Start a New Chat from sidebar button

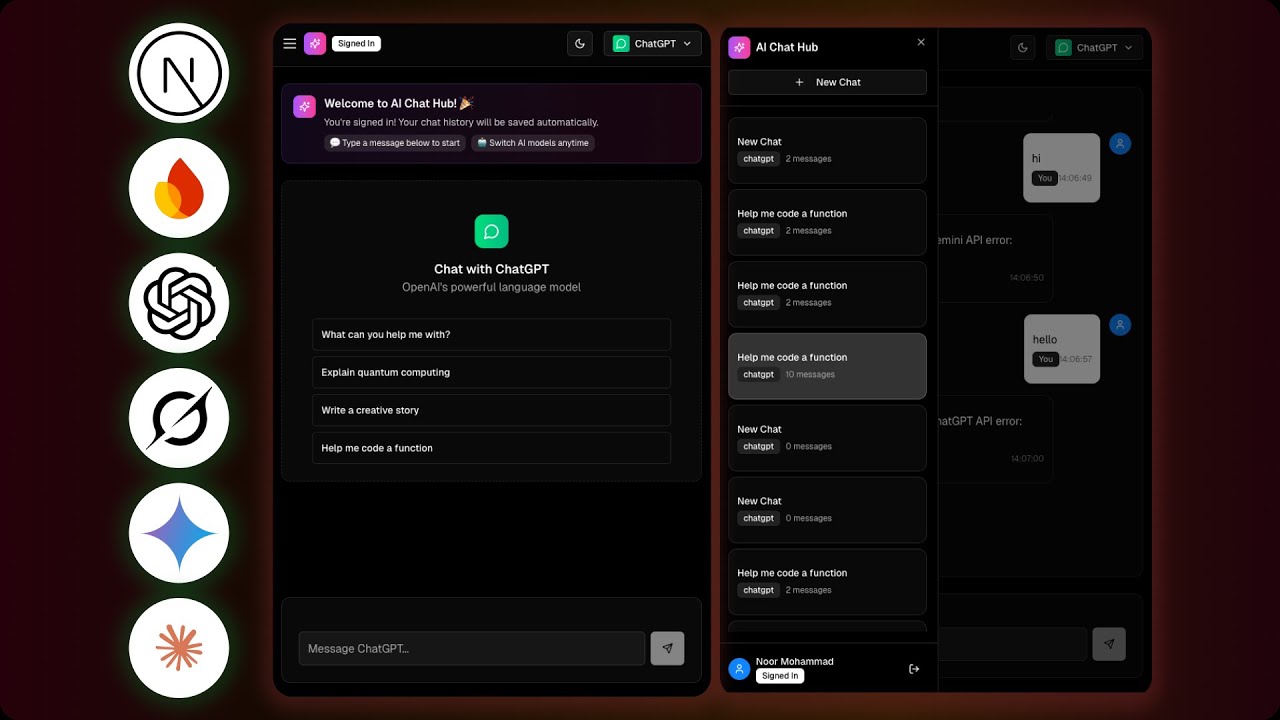click(x=827, y=82)
